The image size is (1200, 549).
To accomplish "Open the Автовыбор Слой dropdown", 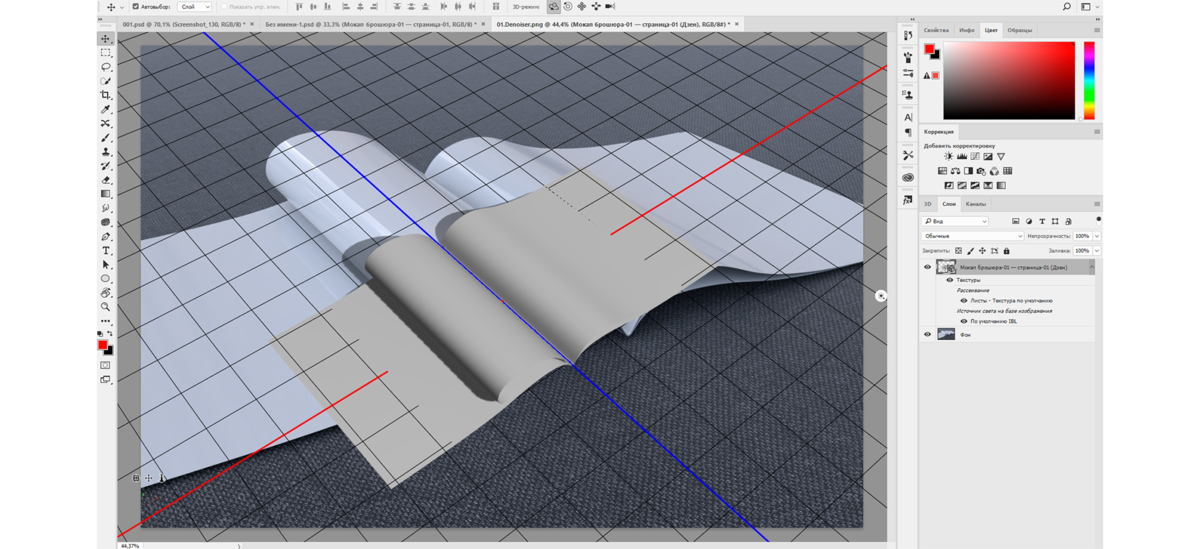I will 195,7.
